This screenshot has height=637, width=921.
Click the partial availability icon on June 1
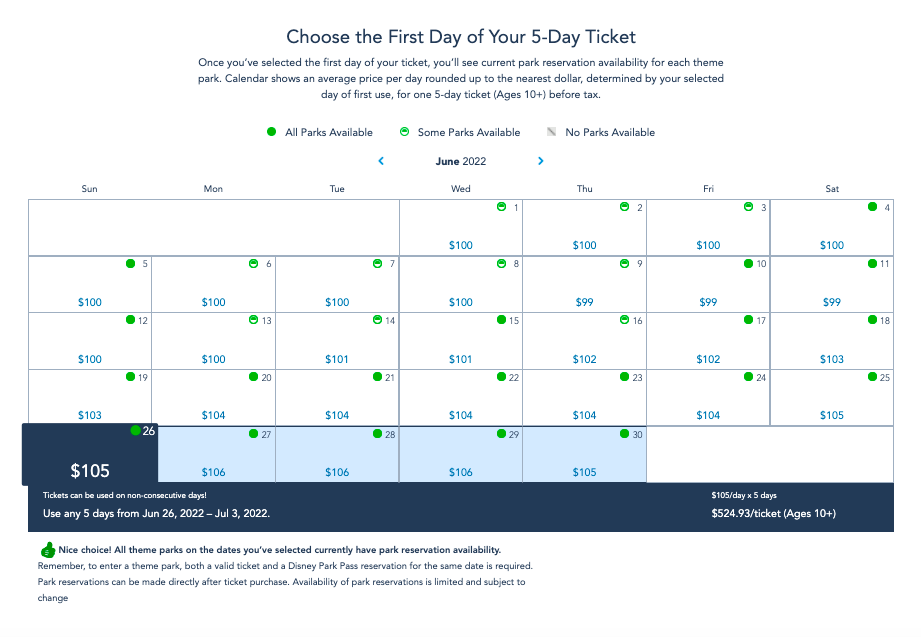pyautogui.click(x=501, y=207)
